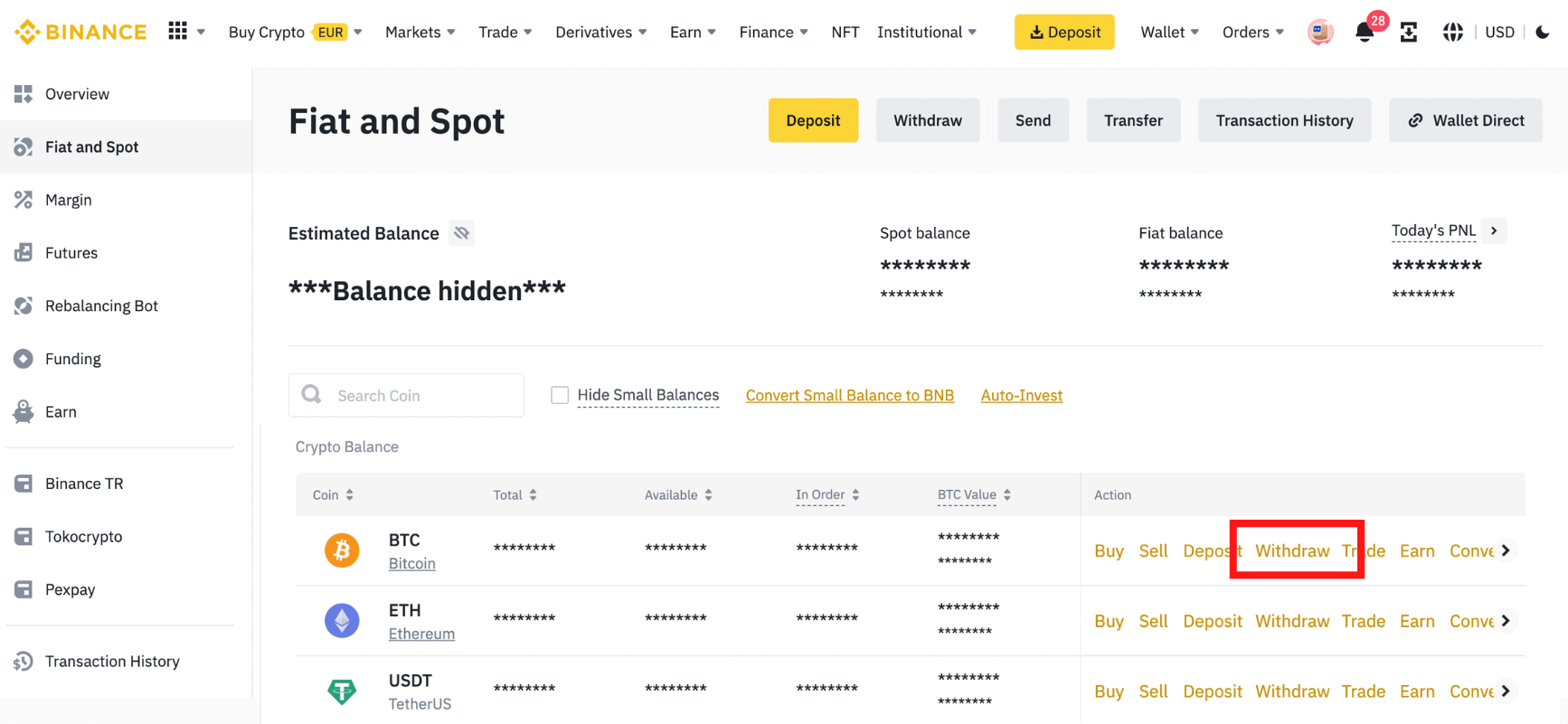Click the Pexpay sidebar icon
This screenshot has width=1568, height=724.
point(24,589)
